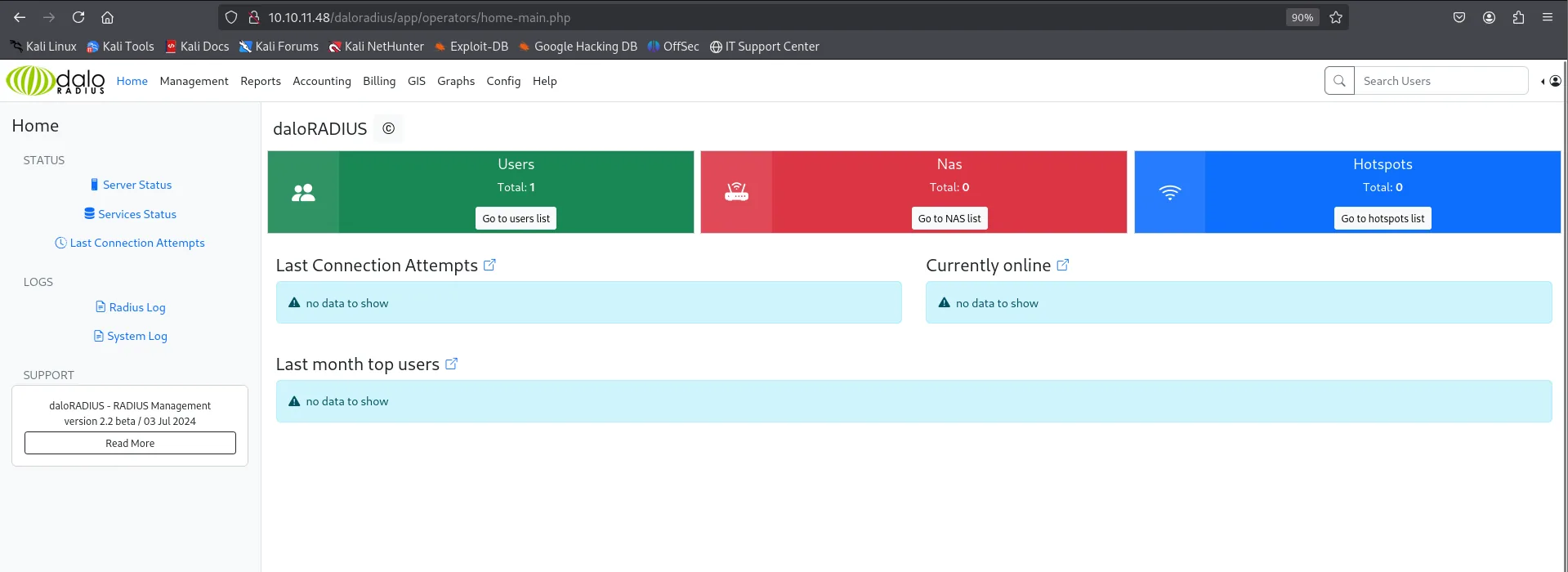
Task: Click Go to hotspots list button
Action: coord(1383,218)
